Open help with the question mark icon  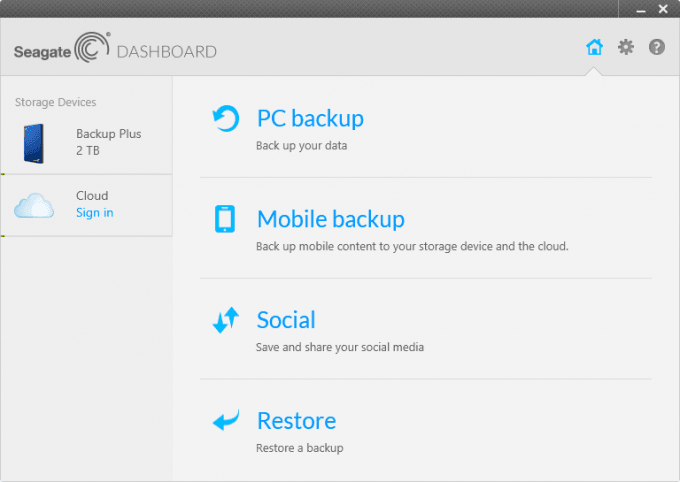pos(657,47)
